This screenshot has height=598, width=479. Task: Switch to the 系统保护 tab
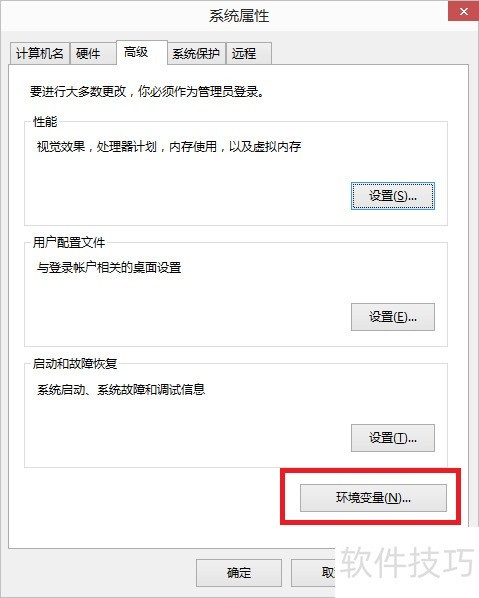(196, 53)
